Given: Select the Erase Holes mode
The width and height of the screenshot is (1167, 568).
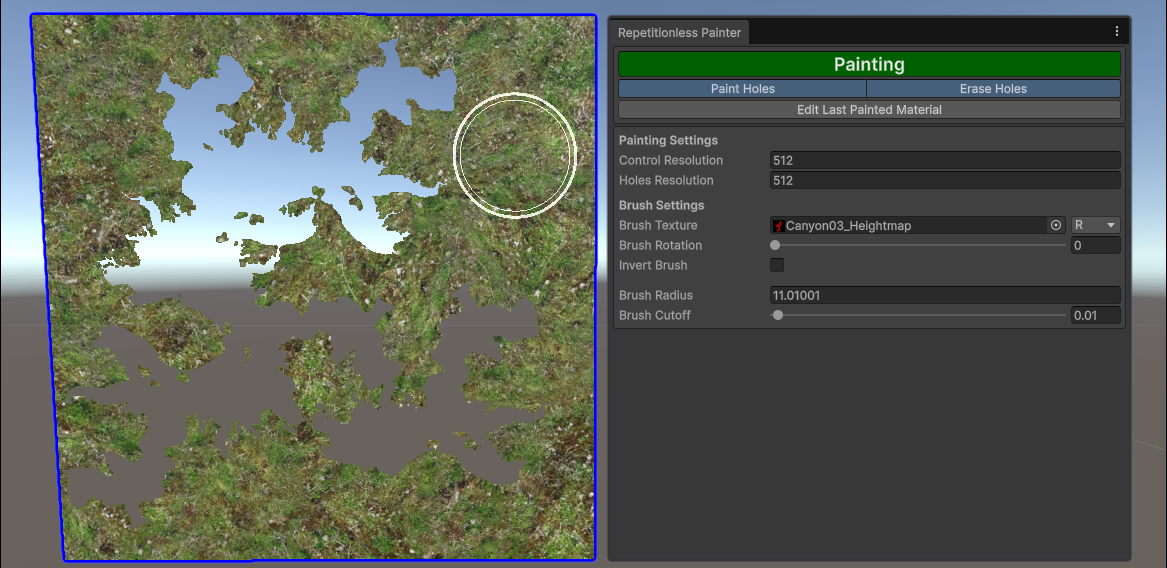Looking at the screenshot, I should (x=994, y=89).
